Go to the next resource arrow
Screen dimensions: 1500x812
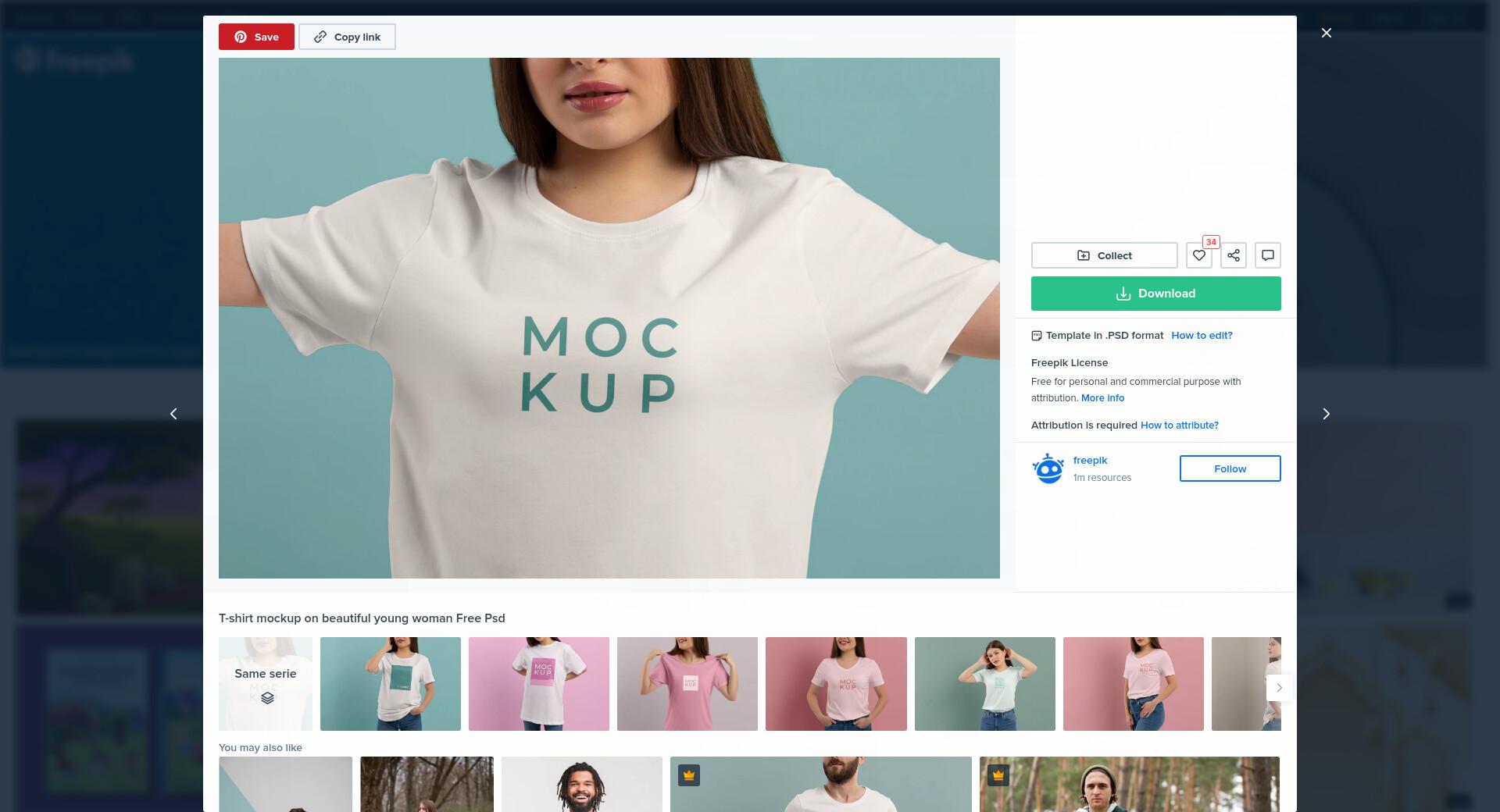click(x=1326, y=414)
